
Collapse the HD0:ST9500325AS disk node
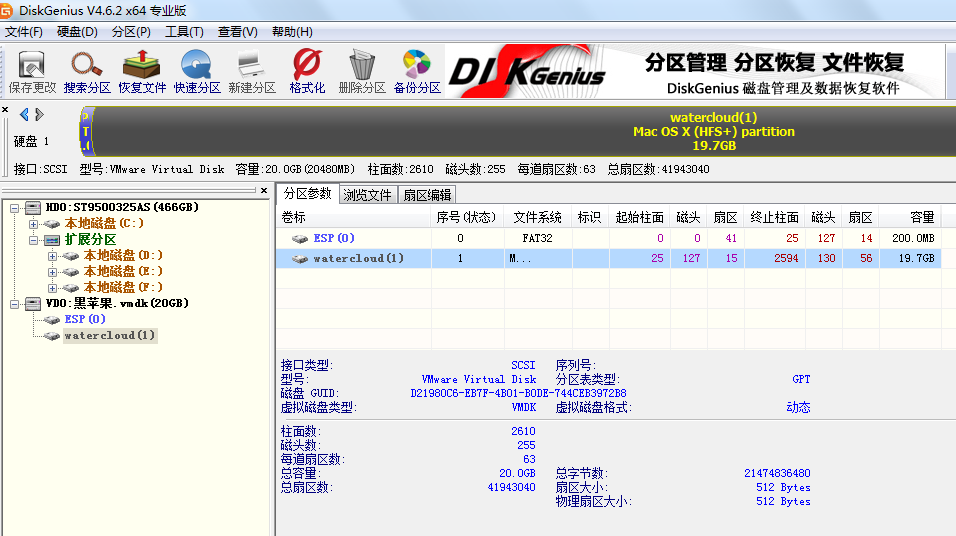coord(15,208)
